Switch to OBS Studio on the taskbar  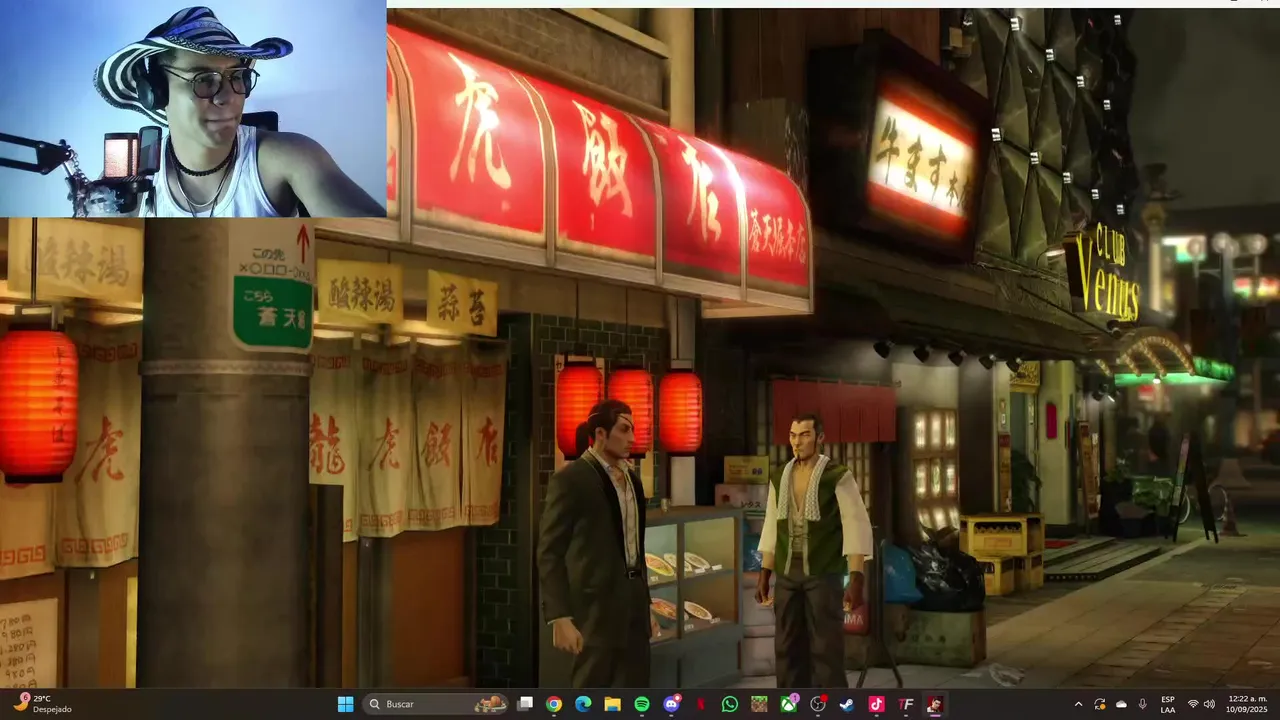tap(818, 704)
